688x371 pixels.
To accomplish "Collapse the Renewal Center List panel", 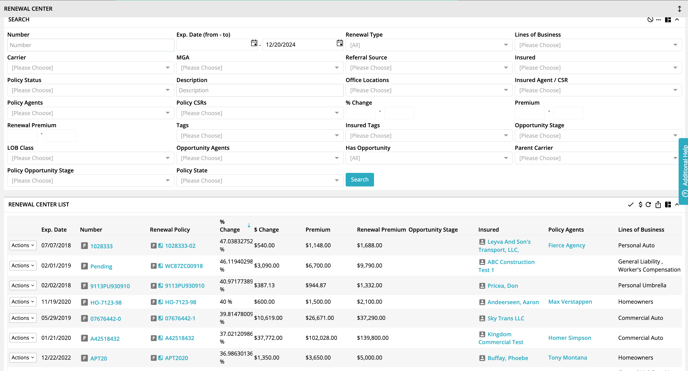I will pyautogui.click(x=677, y=205).
